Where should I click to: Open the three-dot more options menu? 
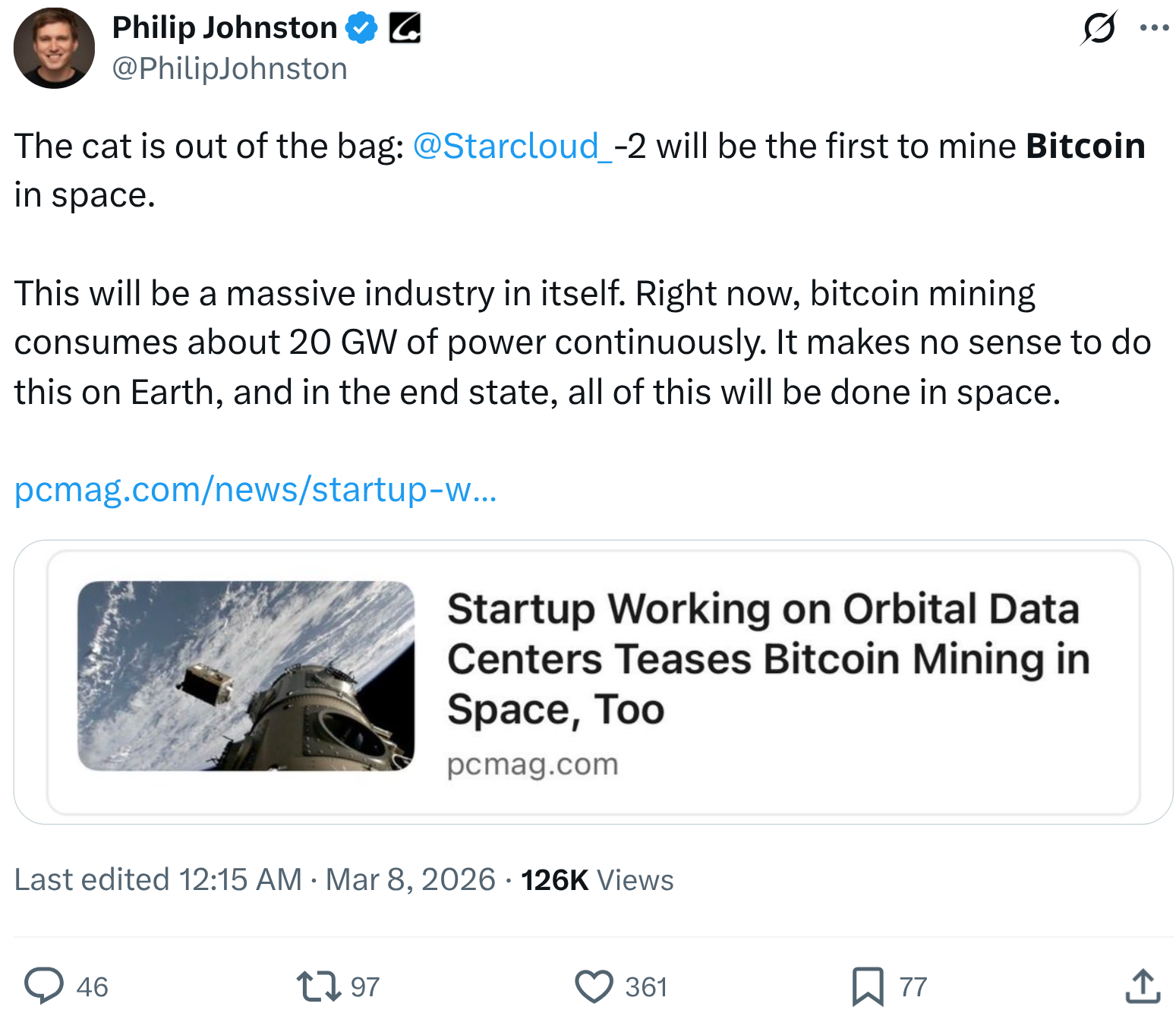(x=1154, y=29)
